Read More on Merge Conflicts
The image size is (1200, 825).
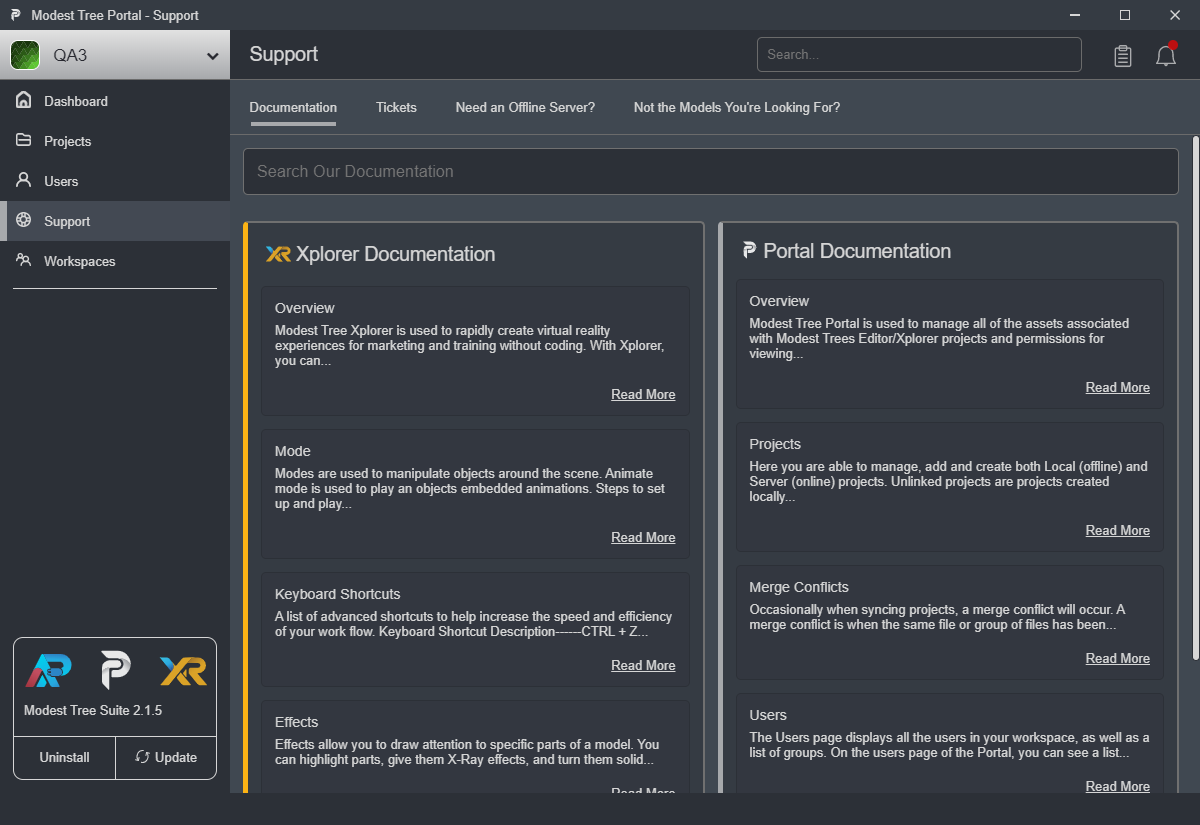pos(1118,658)
